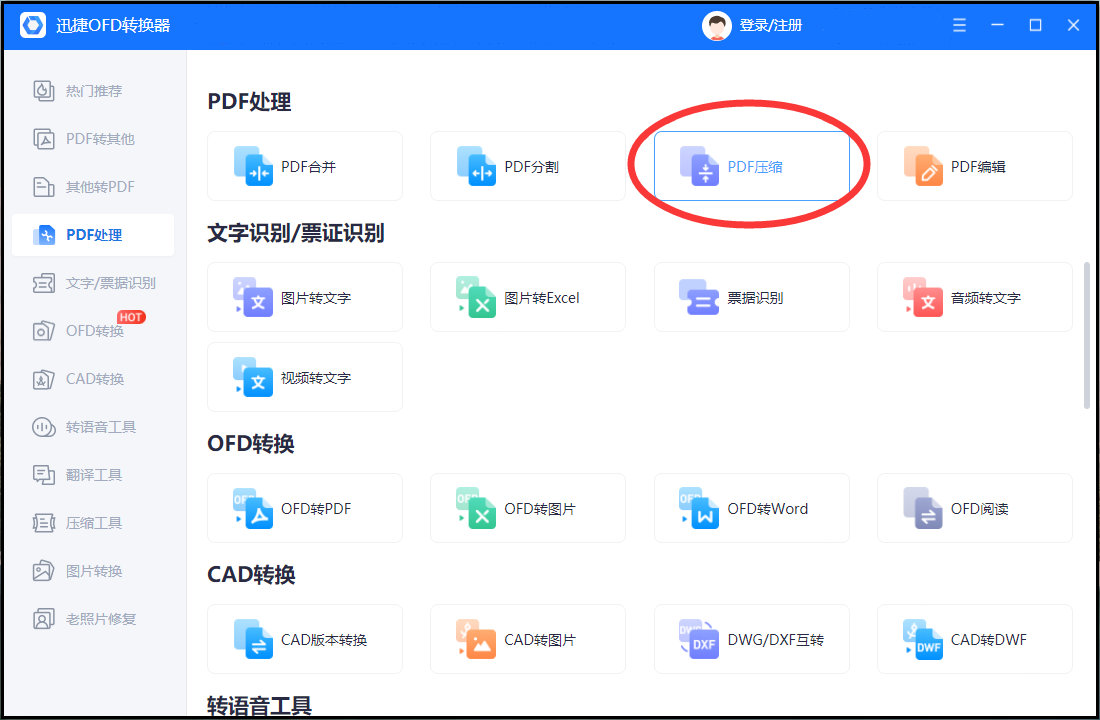Open the OFD阅读 reader icon
Image resolution: width=1100 pixels, height=720 pixels.
click(923, 508)
